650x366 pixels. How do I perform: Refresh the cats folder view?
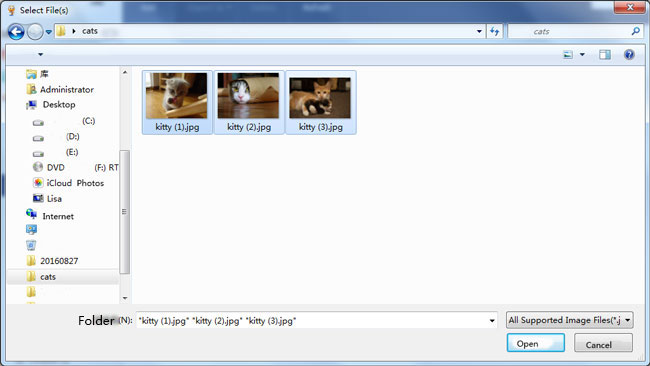[494, 32]
